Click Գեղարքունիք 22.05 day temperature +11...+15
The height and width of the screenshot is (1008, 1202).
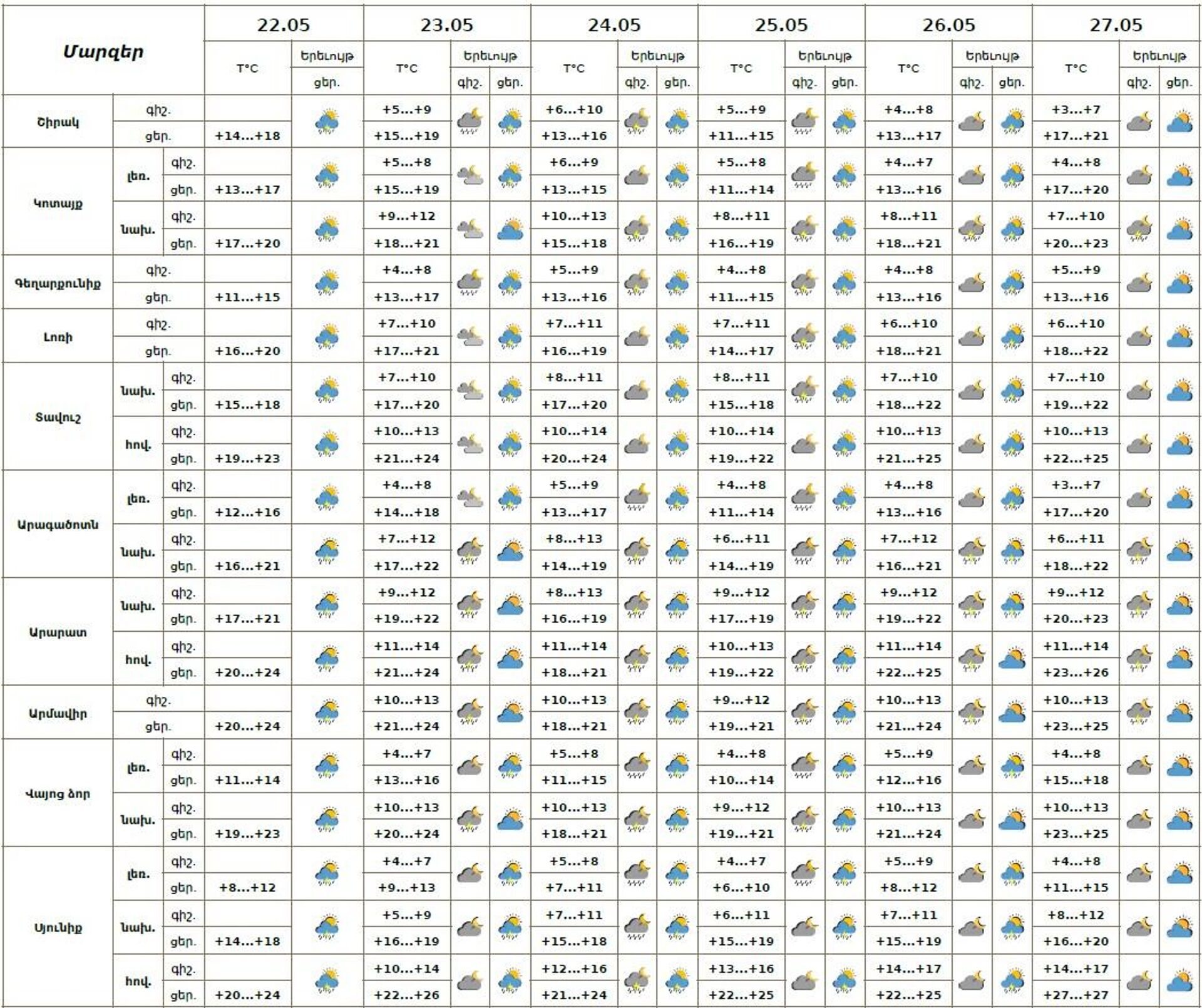point(247,297)
